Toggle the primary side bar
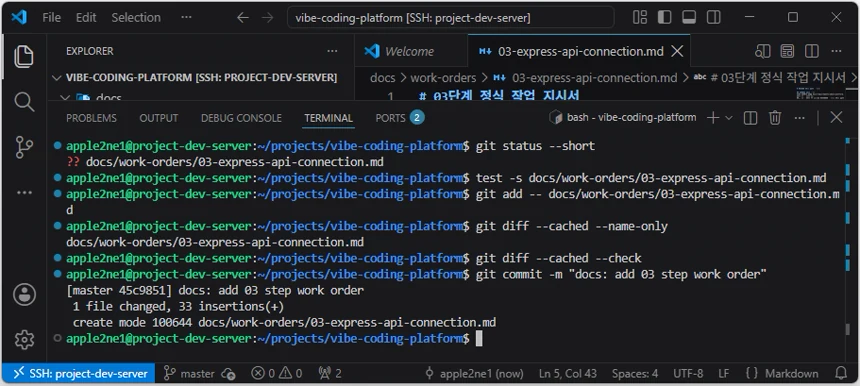 665,18
